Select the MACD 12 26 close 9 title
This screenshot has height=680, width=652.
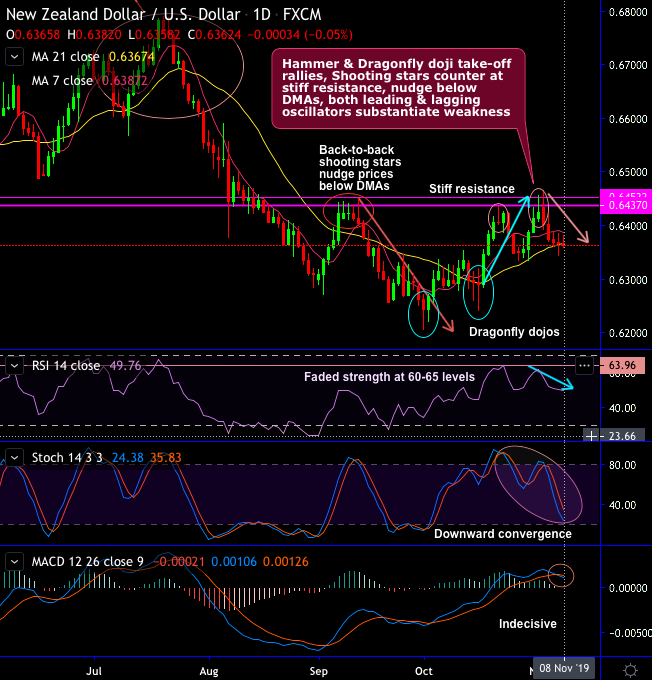click(88, 562)
